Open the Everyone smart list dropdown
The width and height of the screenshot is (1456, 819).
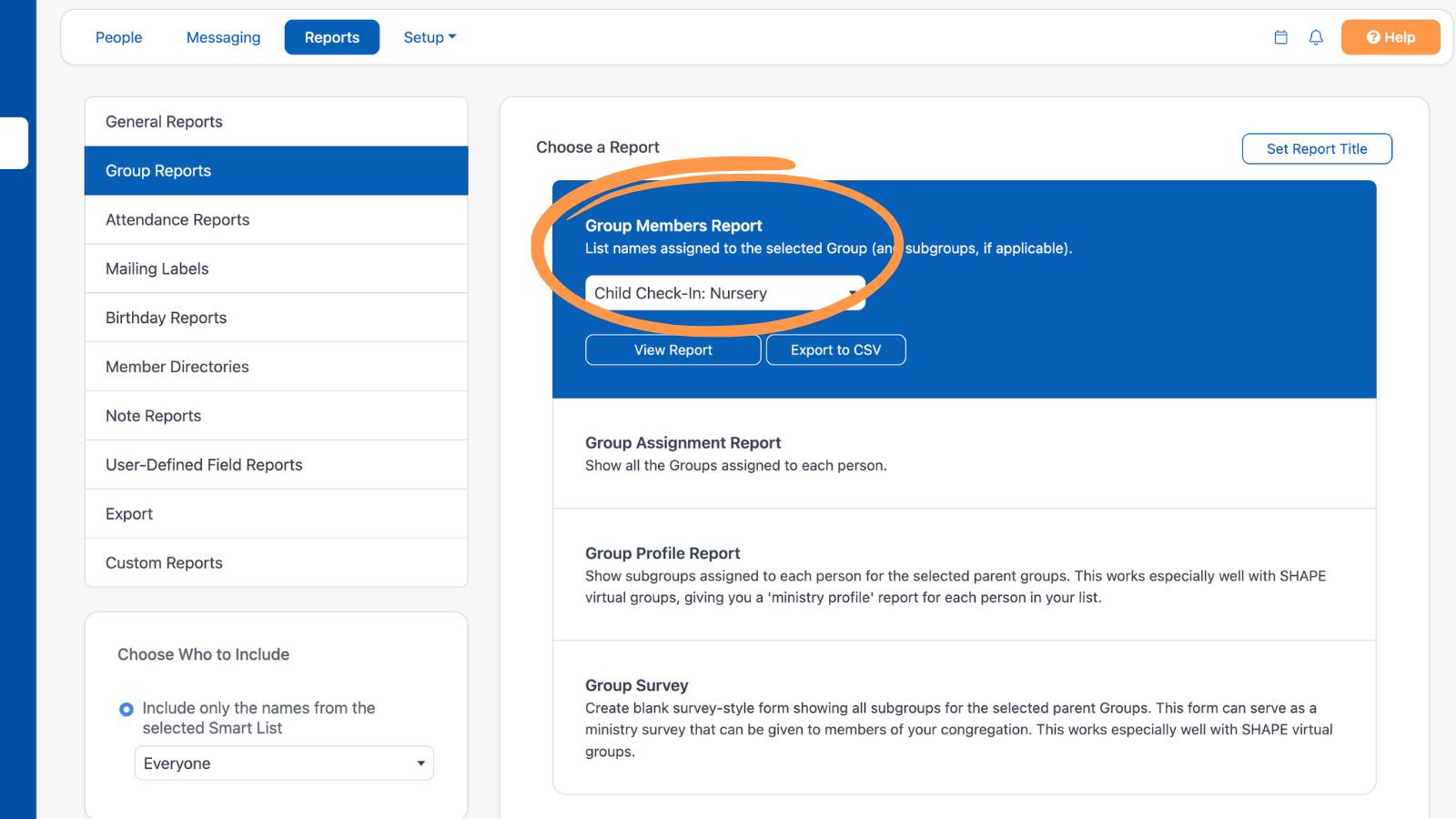click(x=284, y=763)
